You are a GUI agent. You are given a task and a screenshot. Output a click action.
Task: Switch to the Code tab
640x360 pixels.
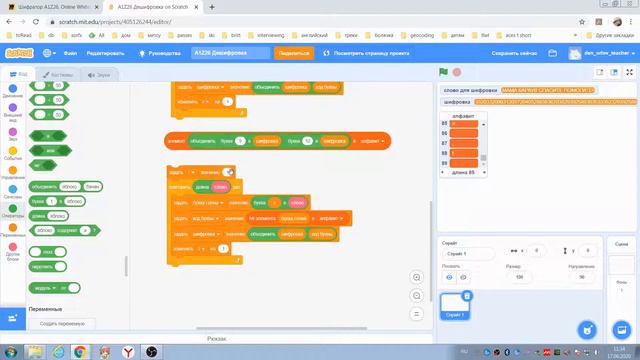(18, 74)
